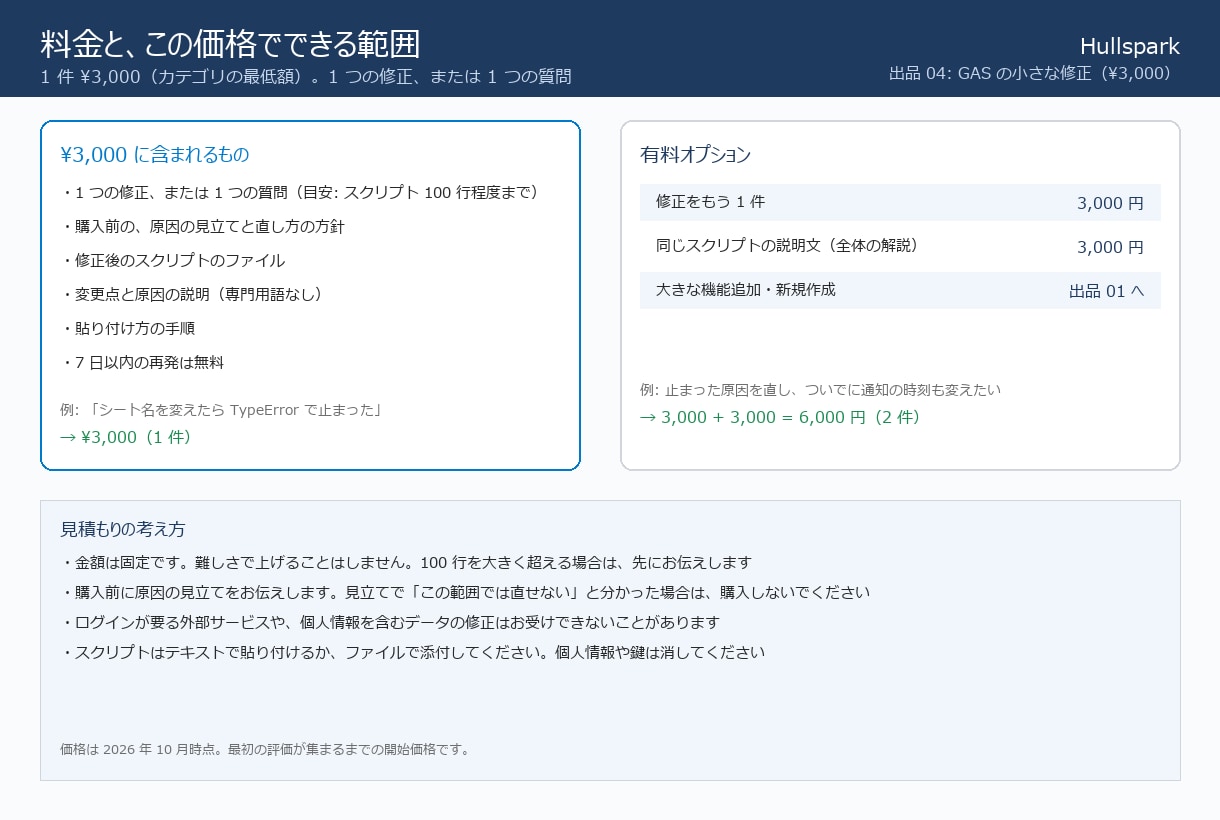
Task: Select the 大きな機能追加・新規作成 row
Action: coord(900,290)
